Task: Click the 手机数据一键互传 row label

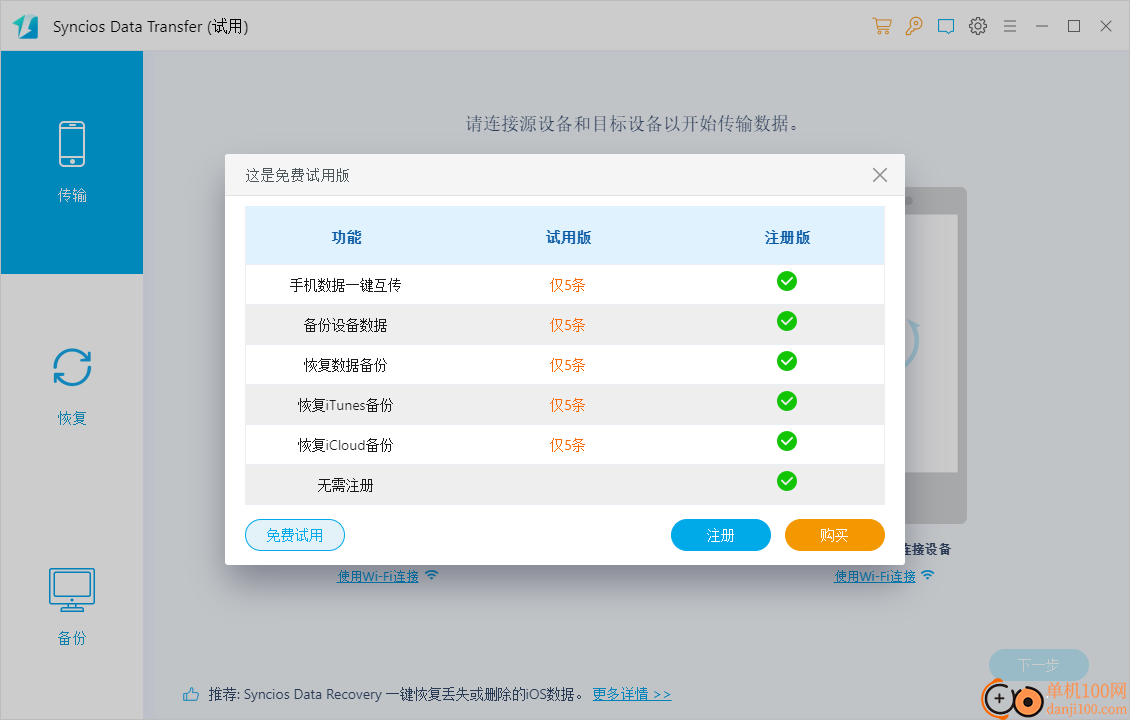Action: coord(345,285)
